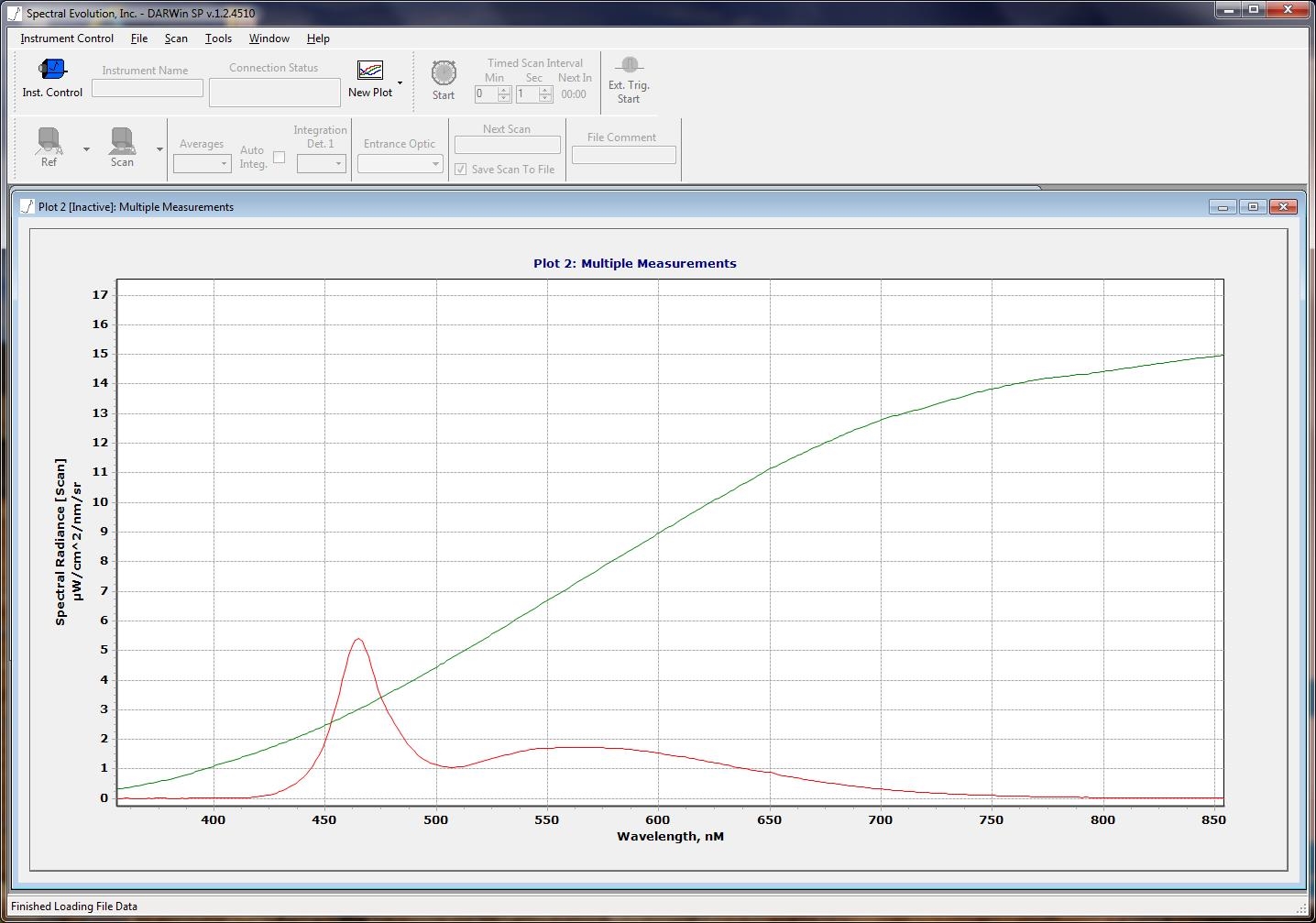
Task: Click the Ref reference scan icon
Action: [x=49, y=141]
